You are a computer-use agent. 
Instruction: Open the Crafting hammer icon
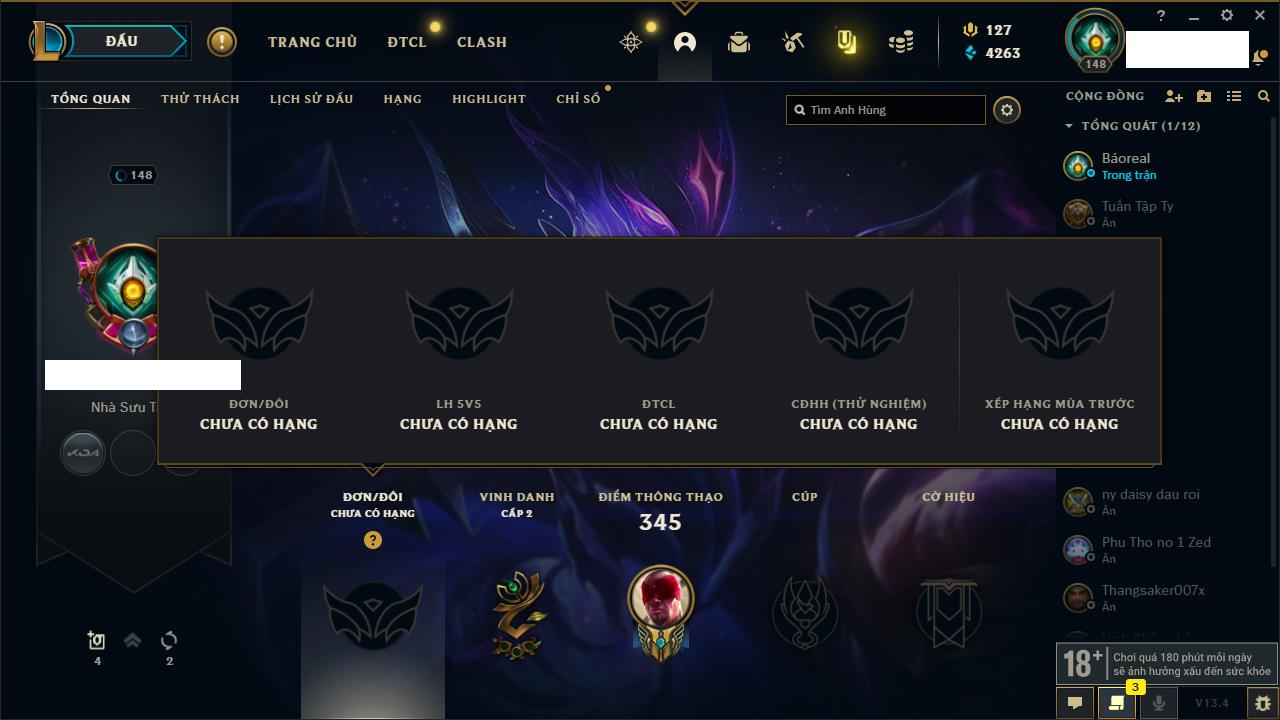(793, 42)
